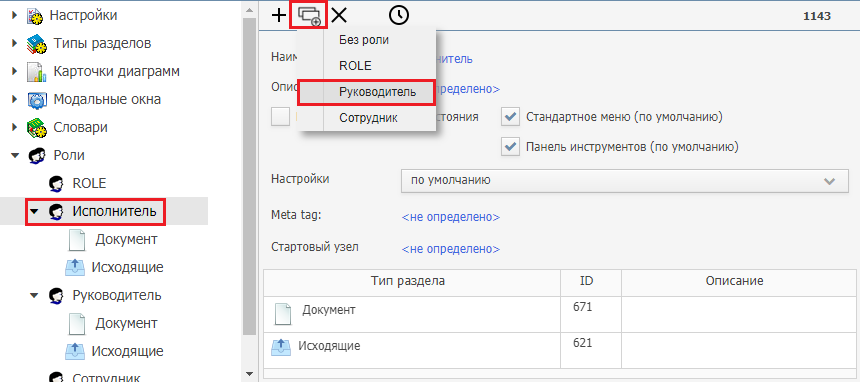This screenshot has height=382, width=860.
Task: Click the Модальные окна icon
Action: click(x=36, y=100)
